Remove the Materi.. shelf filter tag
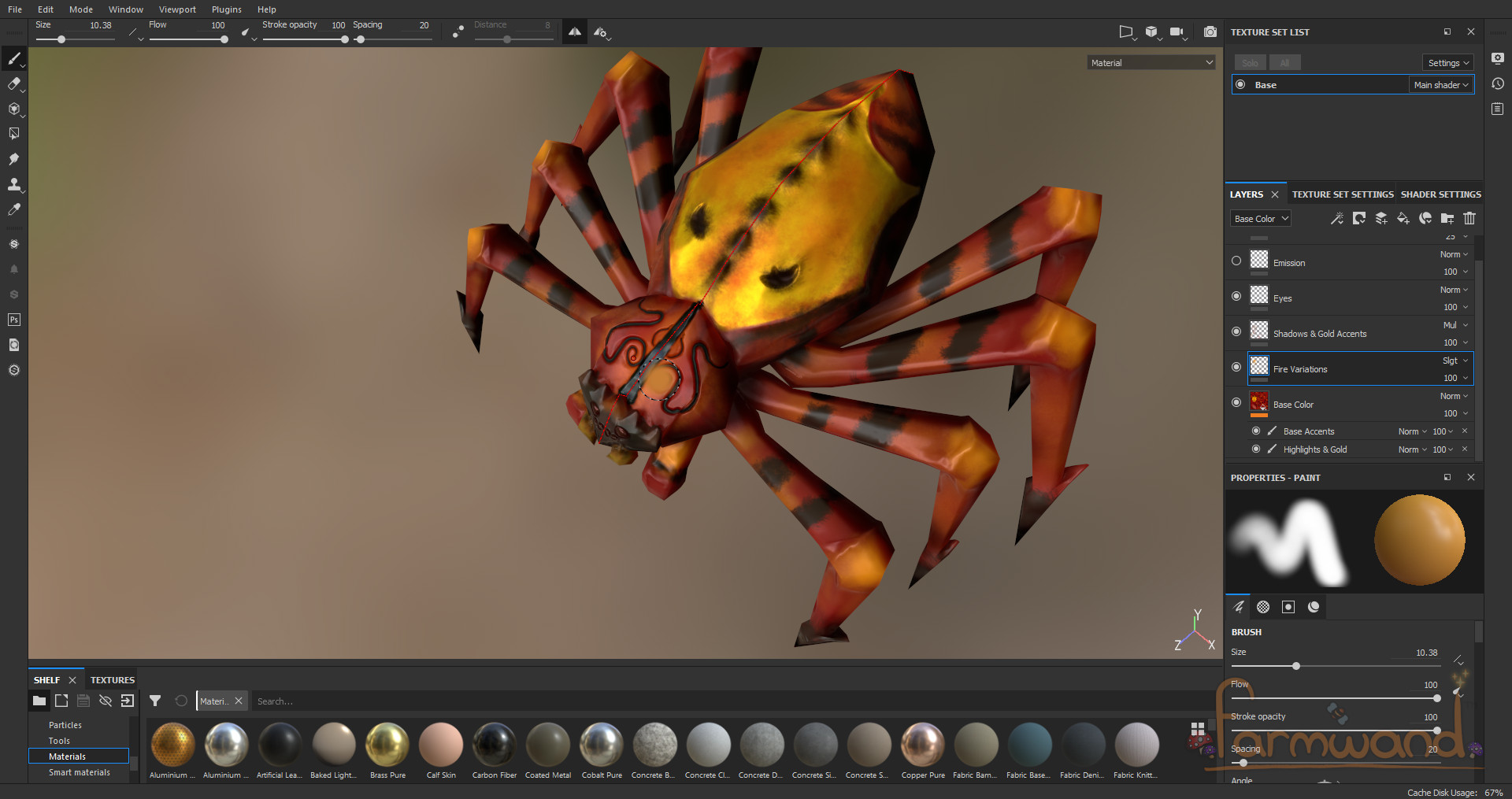The width and height of the screenshot is (1512, 799). pyautogui.click(x=239, y=701)
